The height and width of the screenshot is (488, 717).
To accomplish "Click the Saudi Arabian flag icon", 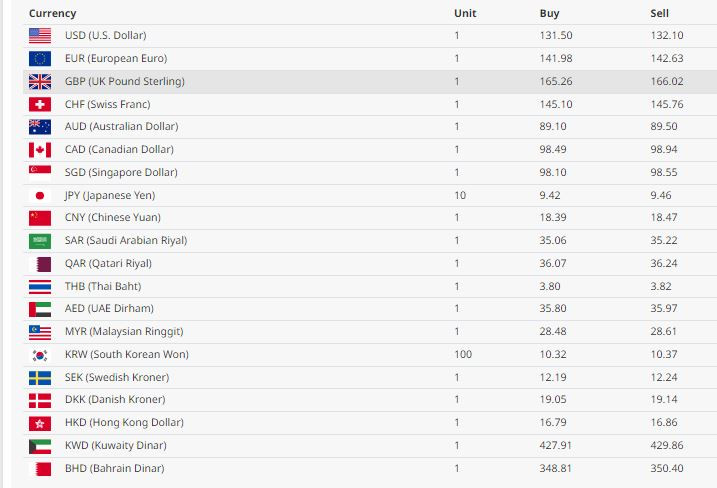I will point(40,241).
